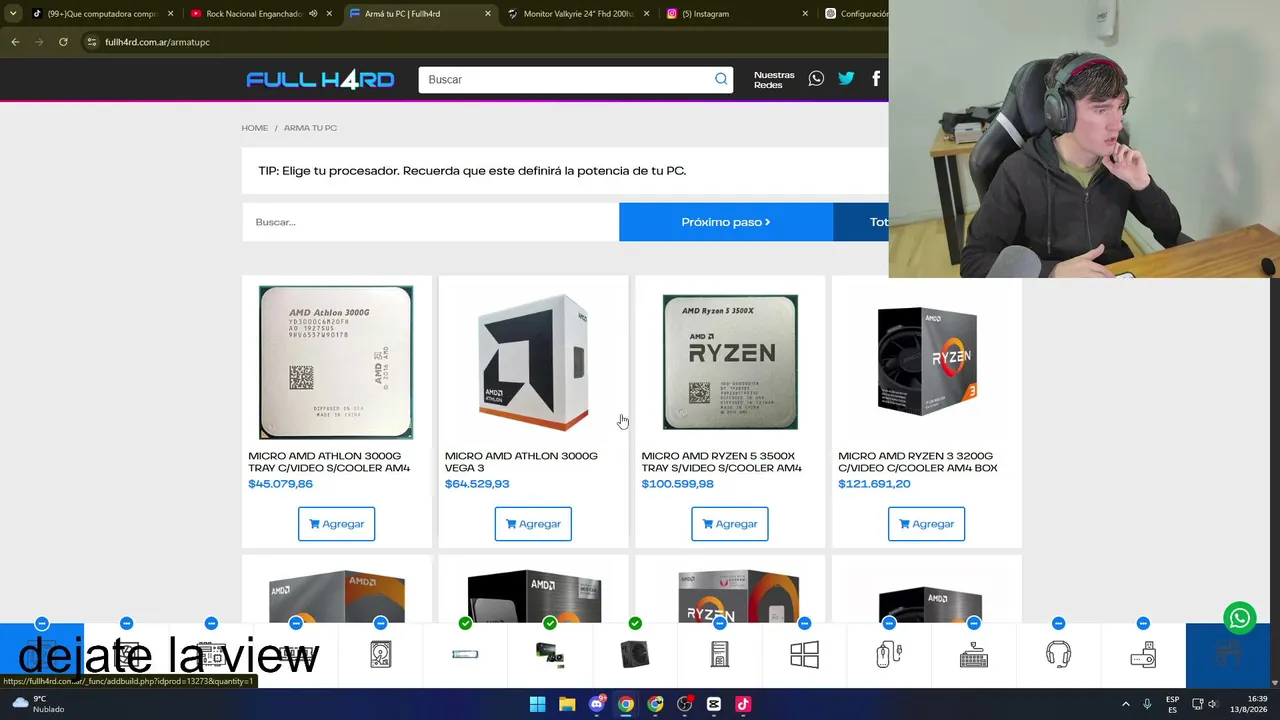Screen dimensions: 1280x720
Task: Open the keyboard build step
Action: click(974, 655)
